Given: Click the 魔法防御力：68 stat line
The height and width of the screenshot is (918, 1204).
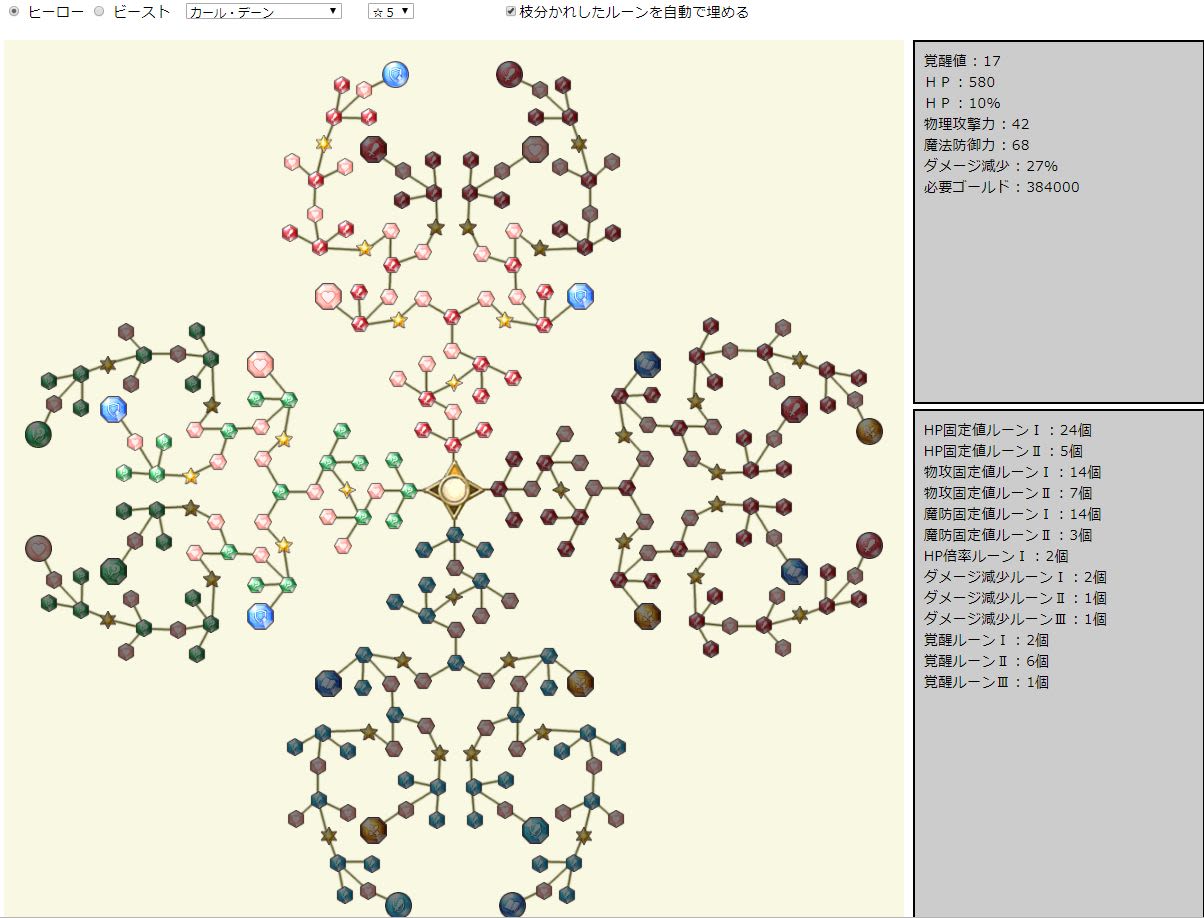Looking at the screenshot, I should [x=977, y=145].
